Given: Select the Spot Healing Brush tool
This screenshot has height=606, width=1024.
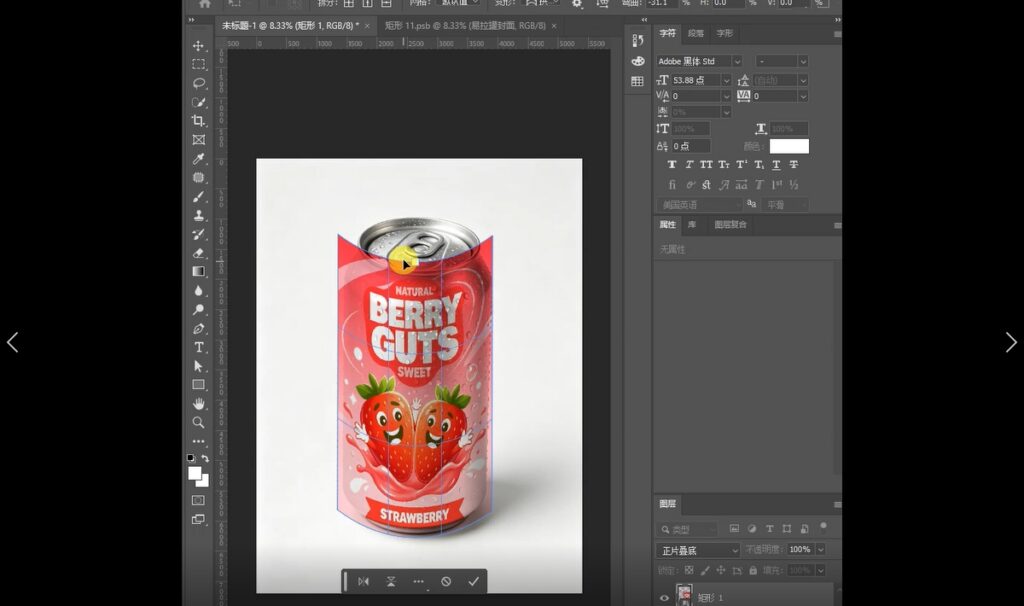Looking at the screenshot, I should (199, 178).
